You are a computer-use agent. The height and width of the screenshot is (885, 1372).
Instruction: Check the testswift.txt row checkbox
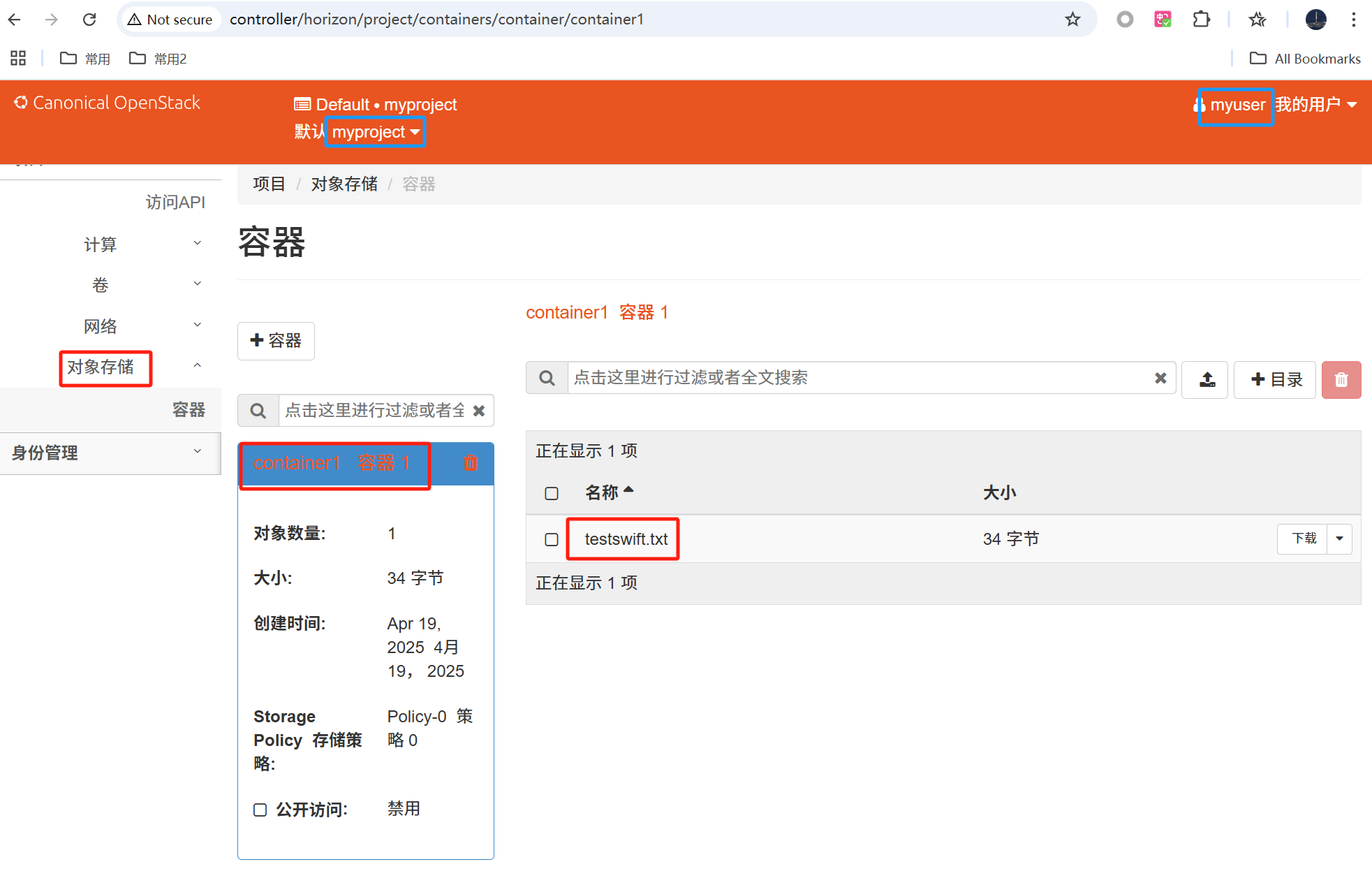point(552,539)
